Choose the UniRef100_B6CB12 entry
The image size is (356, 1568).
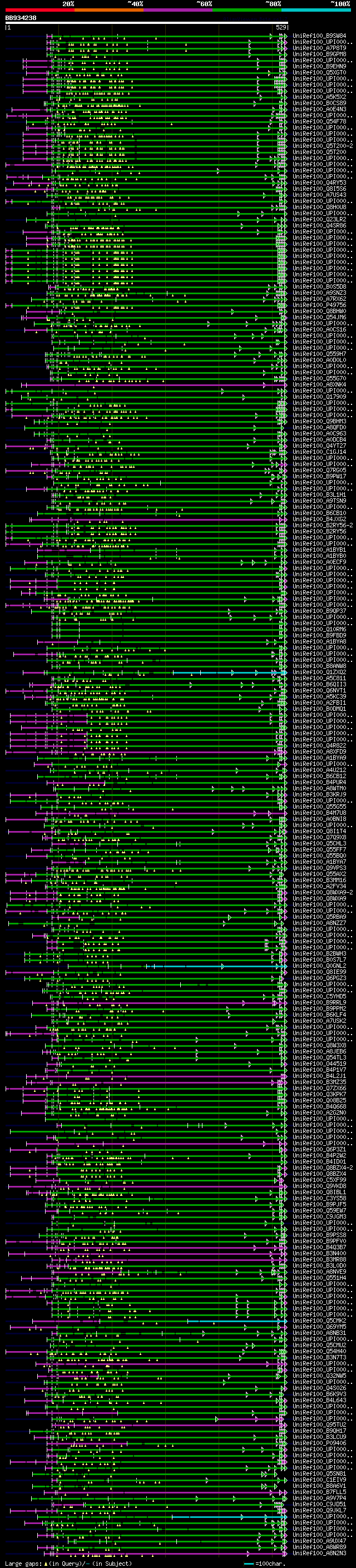click(319, 776)
